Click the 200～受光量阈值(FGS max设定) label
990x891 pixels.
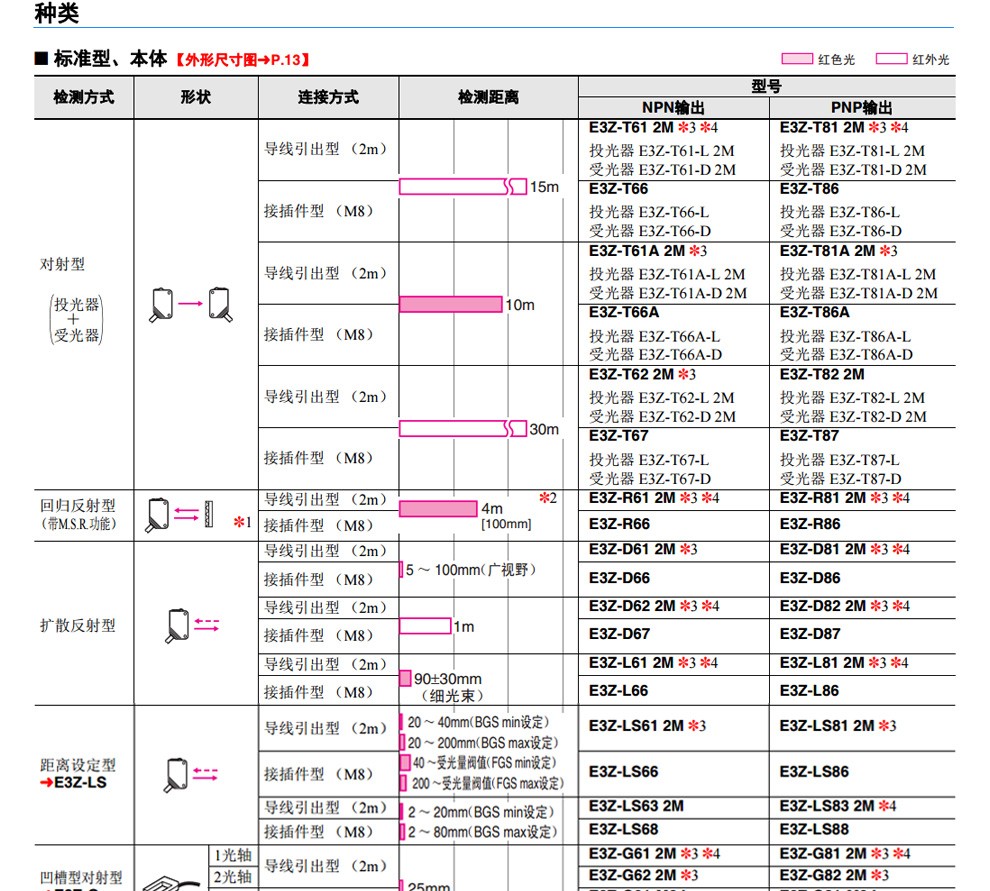tap(487, 784)
